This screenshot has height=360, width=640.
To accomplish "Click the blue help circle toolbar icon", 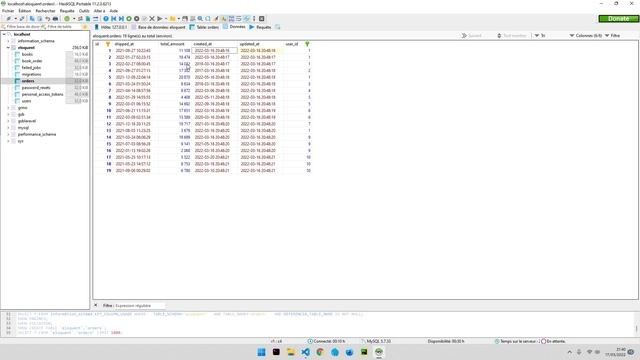I will tap(106, 19).
